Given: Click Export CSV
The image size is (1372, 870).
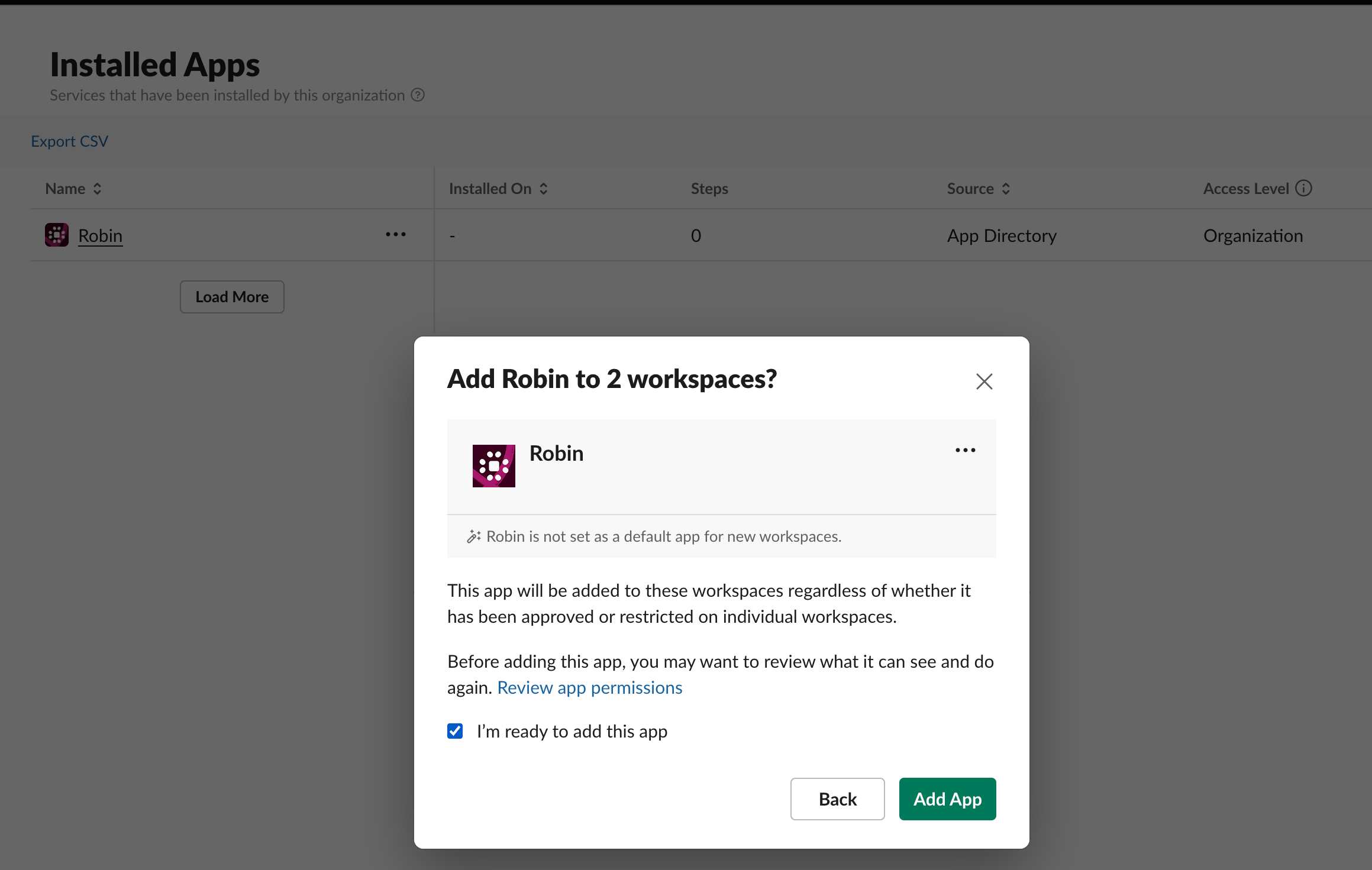Looking at the screenshot, I should (x=69, y=141).
